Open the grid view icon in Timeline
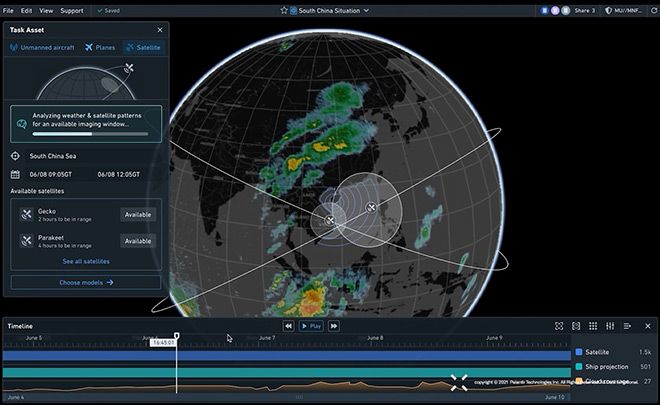This screenshot has width=660, height=405. click(593, 326)
